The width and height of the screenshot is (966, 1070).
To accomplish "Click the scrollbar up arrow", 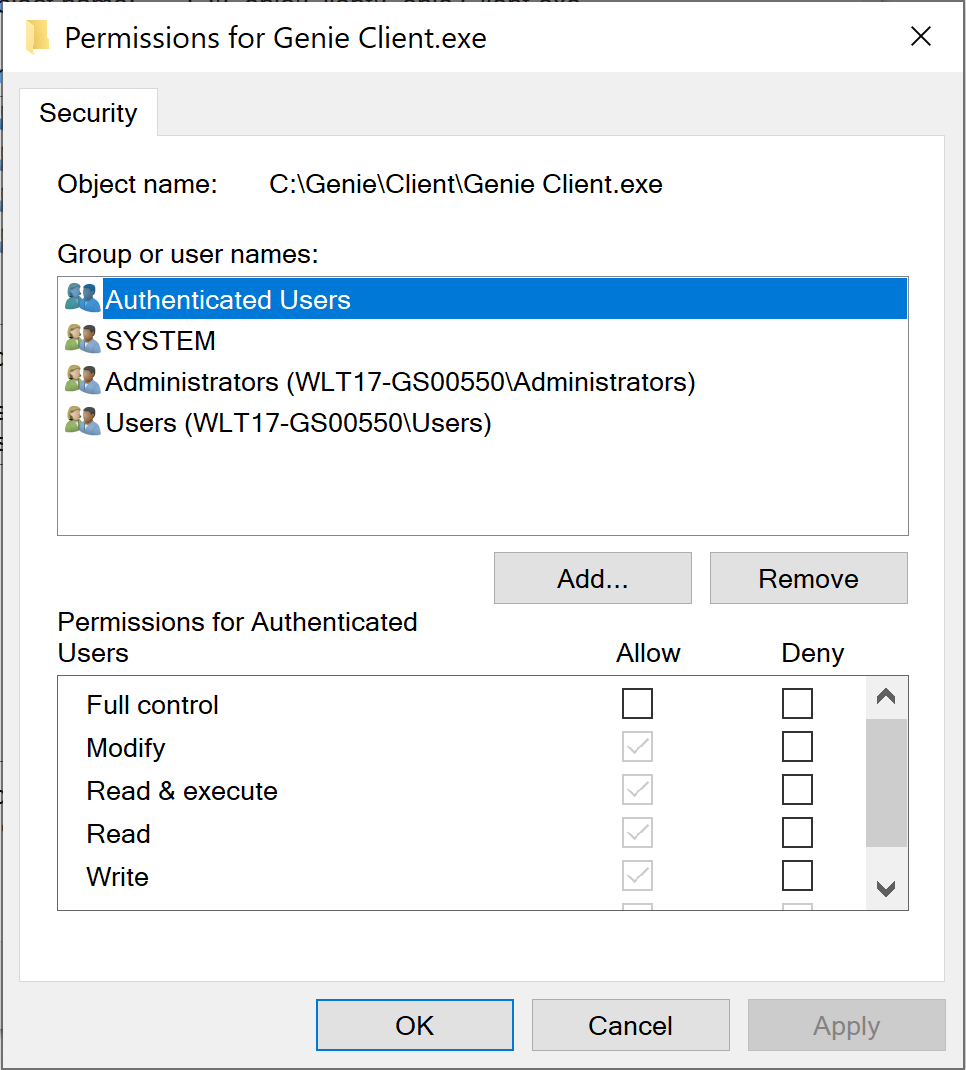I will tap(886, 696).
